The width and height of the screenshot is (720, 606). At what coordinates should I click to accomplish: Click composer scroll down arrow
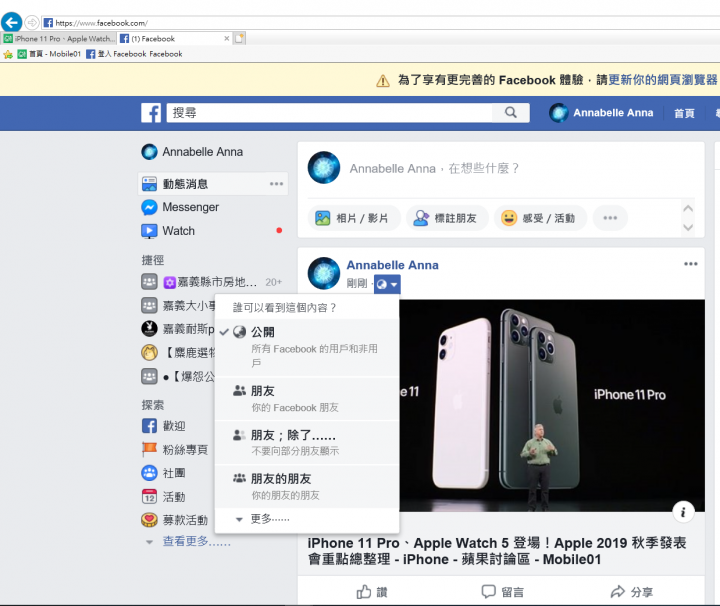(688, 227)
